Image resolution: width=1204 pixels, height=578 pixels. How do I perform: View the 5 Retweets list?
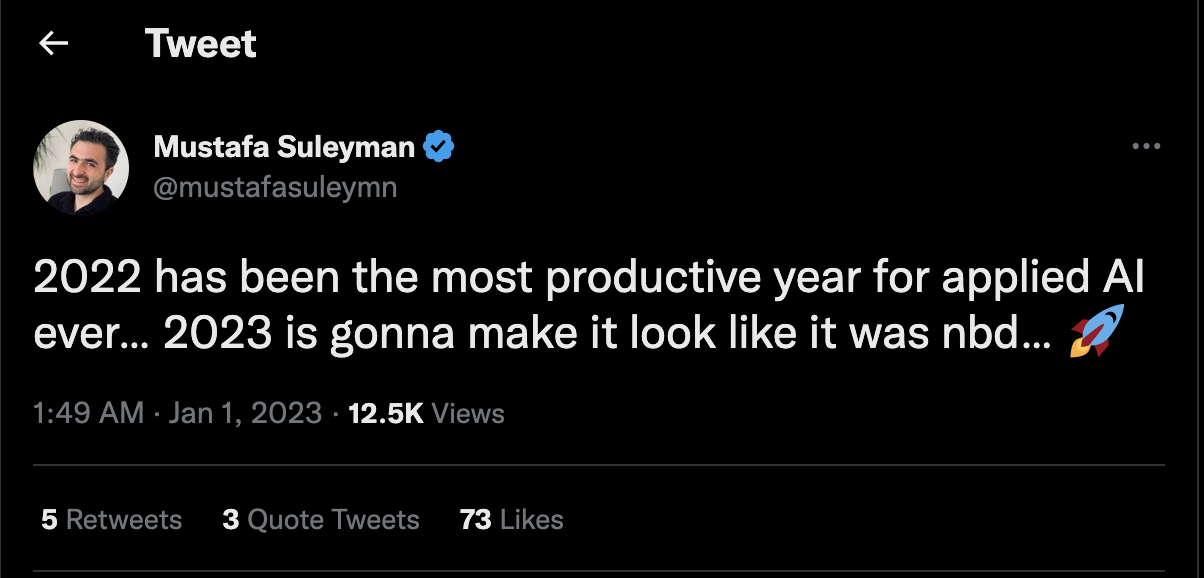[x=112, y=520]
